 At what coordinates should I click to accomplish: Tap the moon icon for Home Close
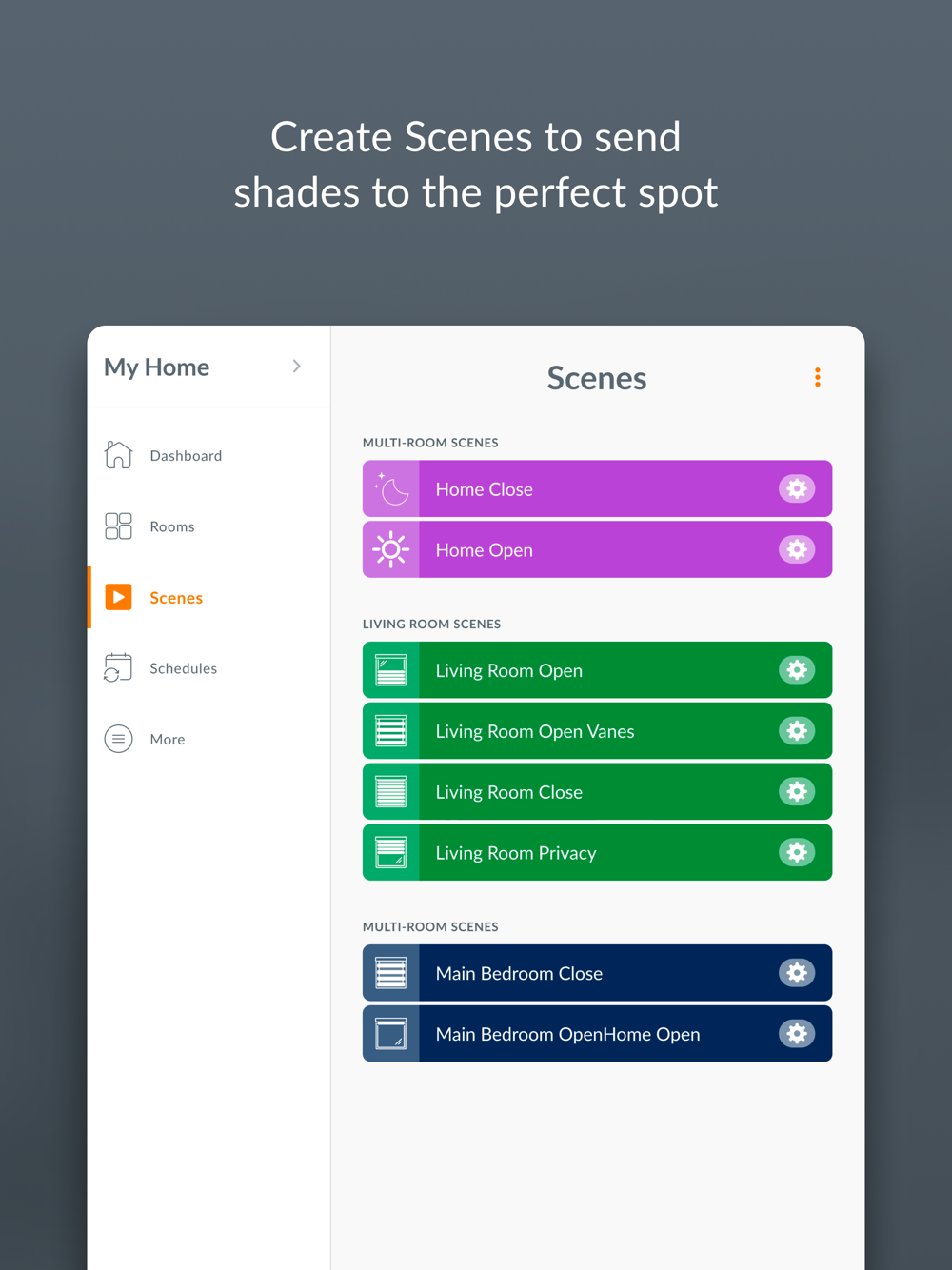pyautogui.click(x=391, y=489)
